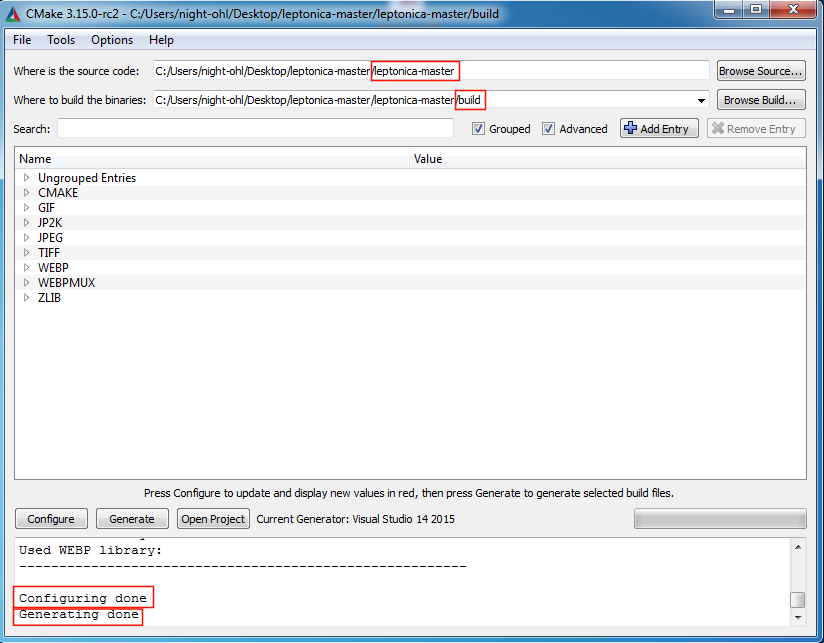Click the Open Project button

213,519
